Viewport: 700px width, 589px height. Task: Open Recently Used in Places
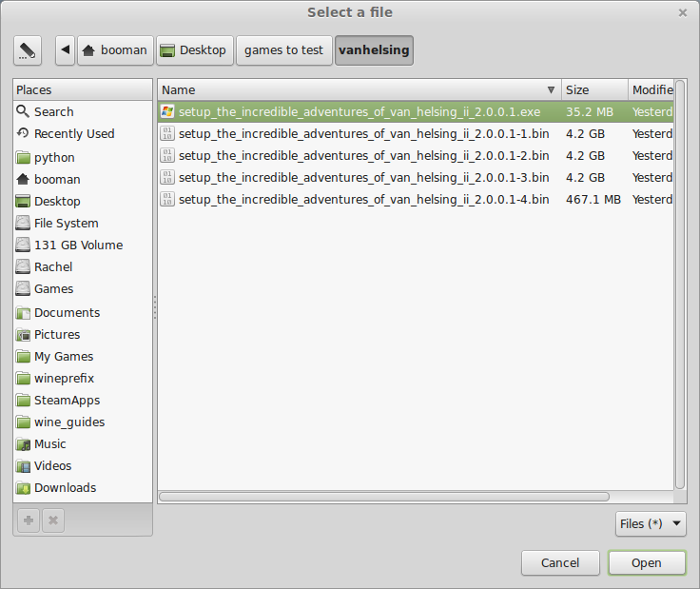tap(82, 134)
